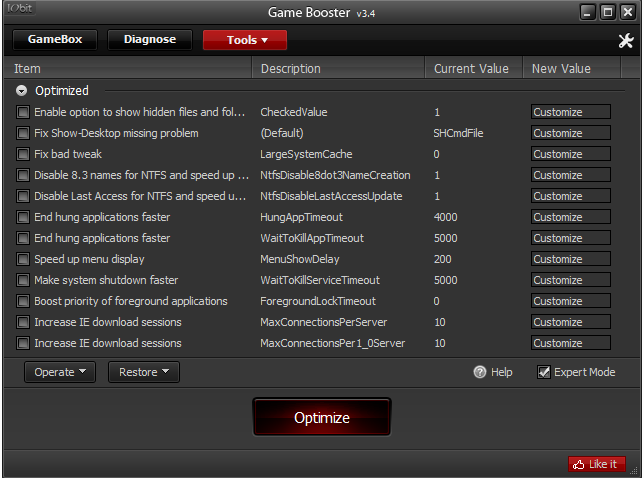Select the MenuShowDelay description
The height and width of the screenshot is (478, 644).
(299, 259)
